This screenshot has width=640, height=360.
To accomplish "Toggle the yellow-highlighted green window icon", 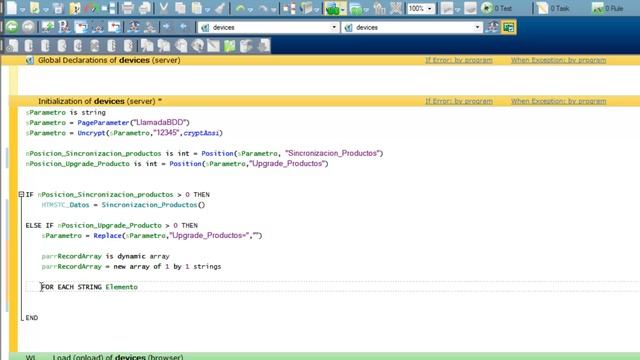I will [509, 27].
